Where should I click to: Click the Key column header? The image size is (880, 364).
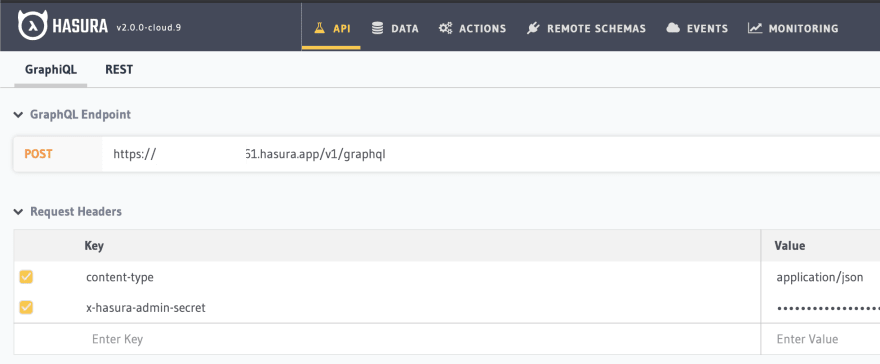click(x=94, y=246)
